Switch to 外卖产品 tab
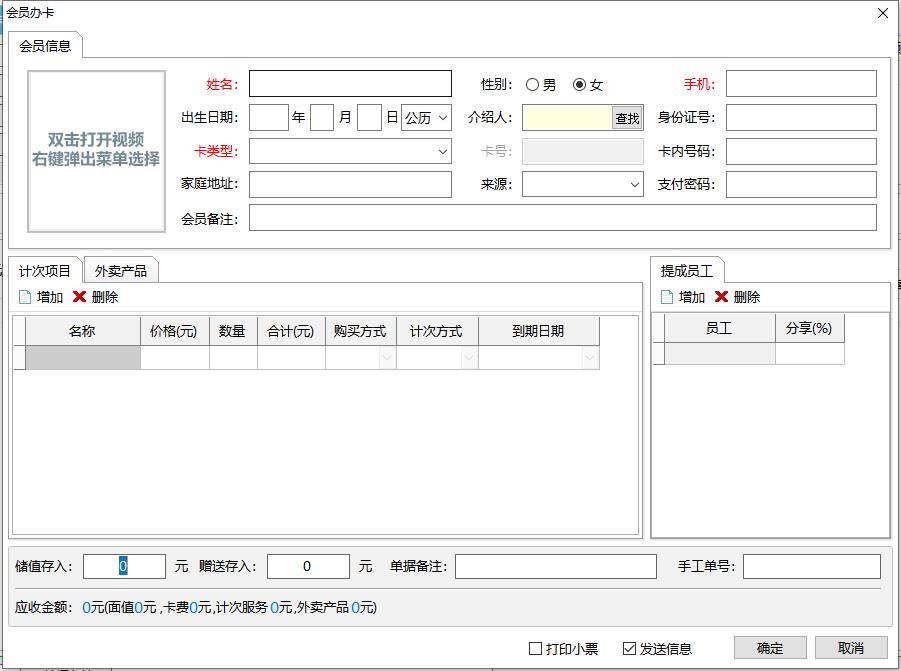The height and width of the screenshot is (671, 901). pos(120,271)
